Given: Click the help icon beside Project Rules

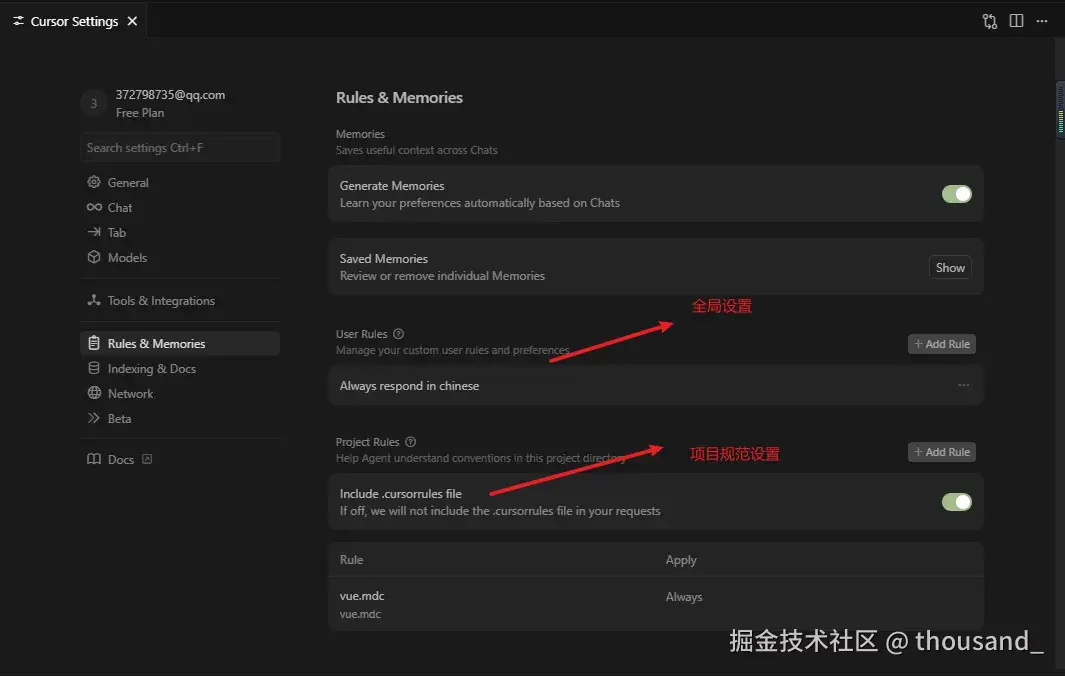Looking at the screenshot, I should [x=410, y=442].
